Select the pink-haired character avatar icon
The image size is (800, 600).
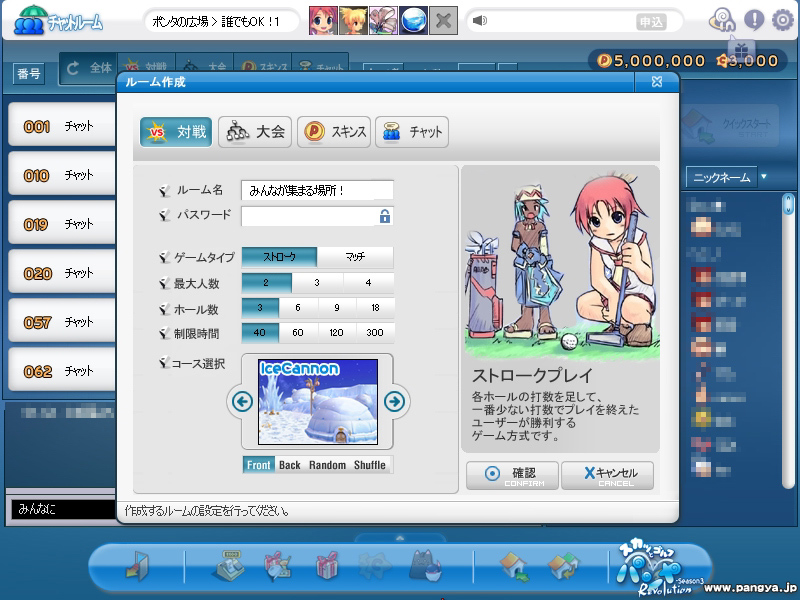click(323, 20)
